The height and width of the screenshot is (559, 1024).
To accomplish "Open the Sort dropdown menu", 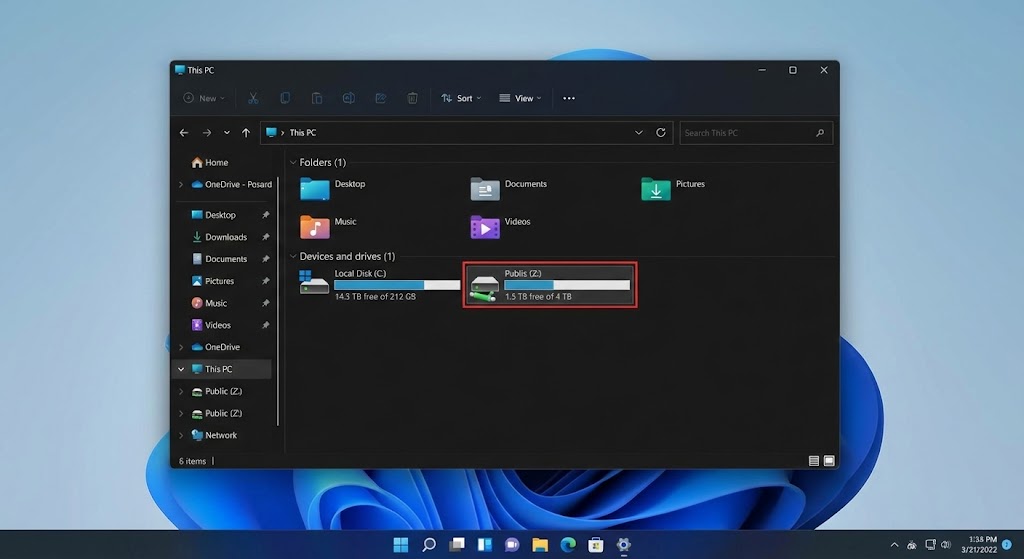I will 461,98.
